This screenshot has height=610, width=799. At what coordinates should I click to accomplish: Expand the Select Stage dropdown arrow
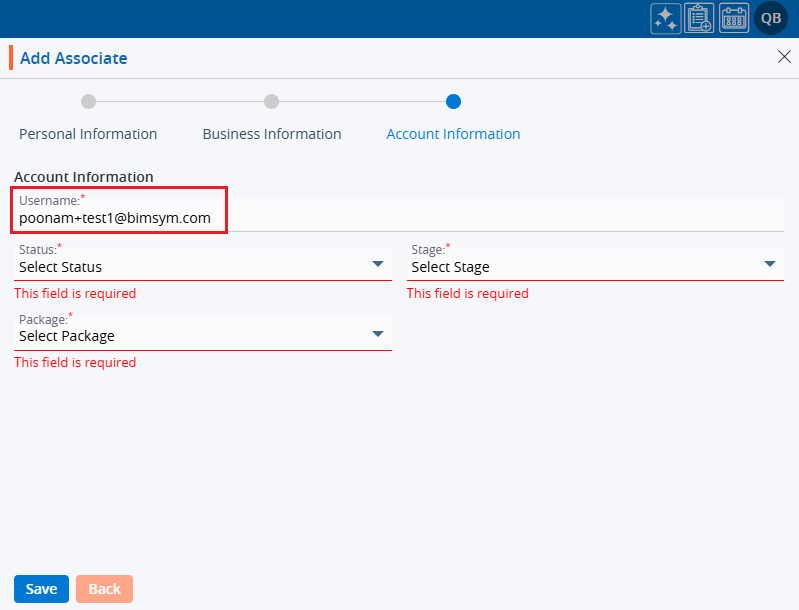tap(770, 264)
